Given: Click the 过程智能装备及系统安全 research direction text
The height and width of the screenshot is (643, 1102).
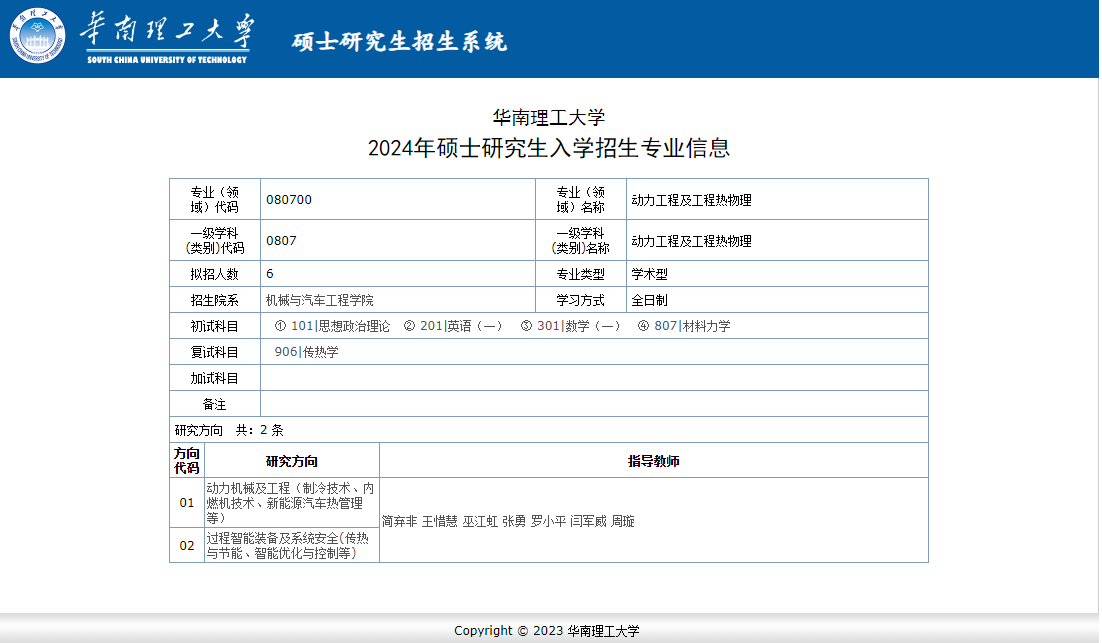Looking at the screenshot, I should pyautogui.click(x=287, y=545).
